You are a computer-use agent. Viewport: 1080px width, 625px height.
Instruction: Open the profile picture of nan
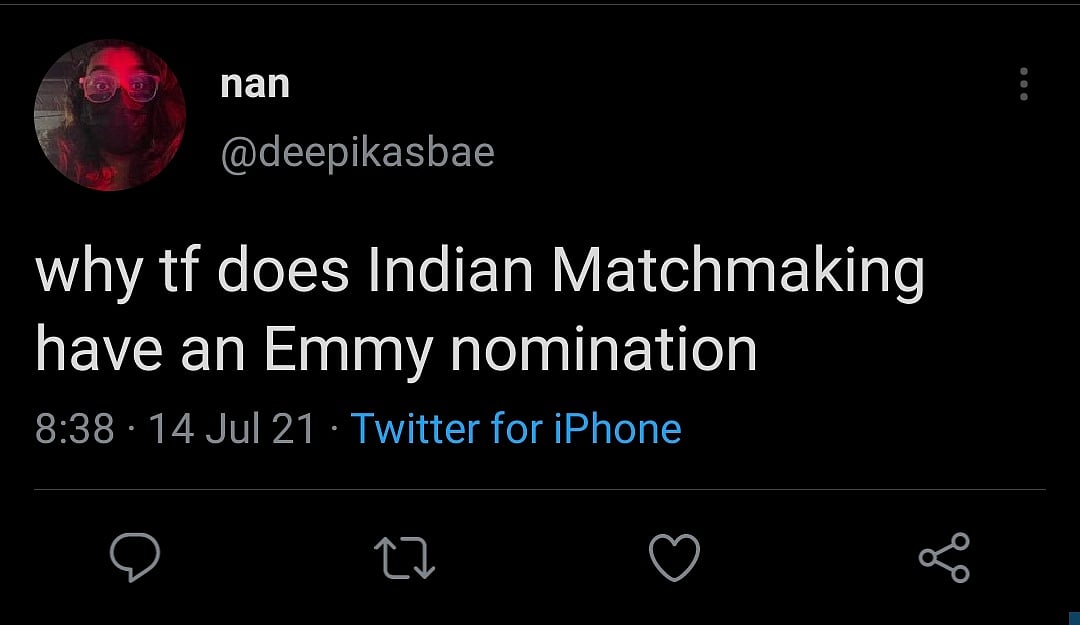pos(110,114)
